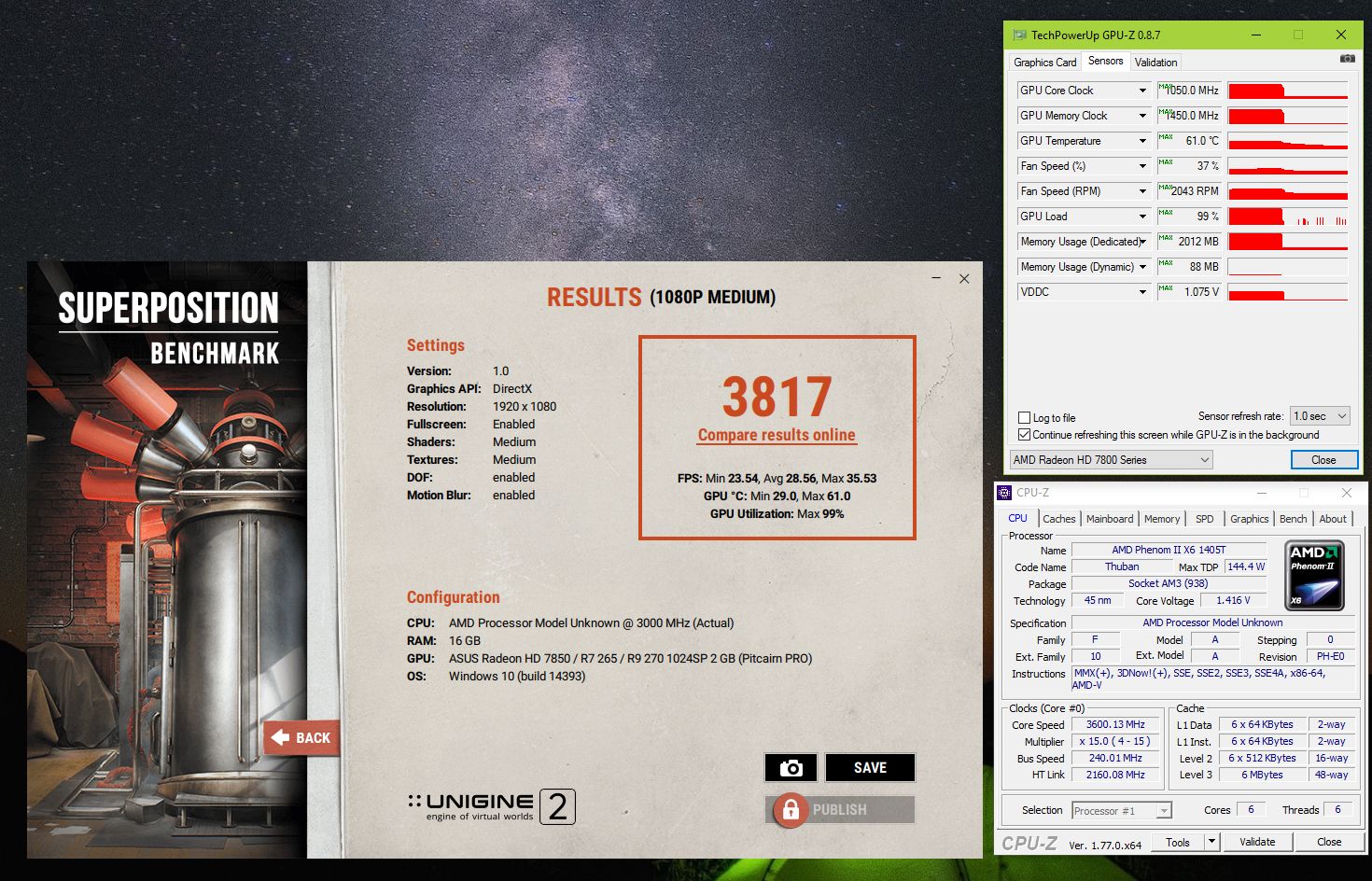The image size is (1372, 881).
Task: Toggle Continue refreshing in background checkbox
Action: [x=1025, y=435]
